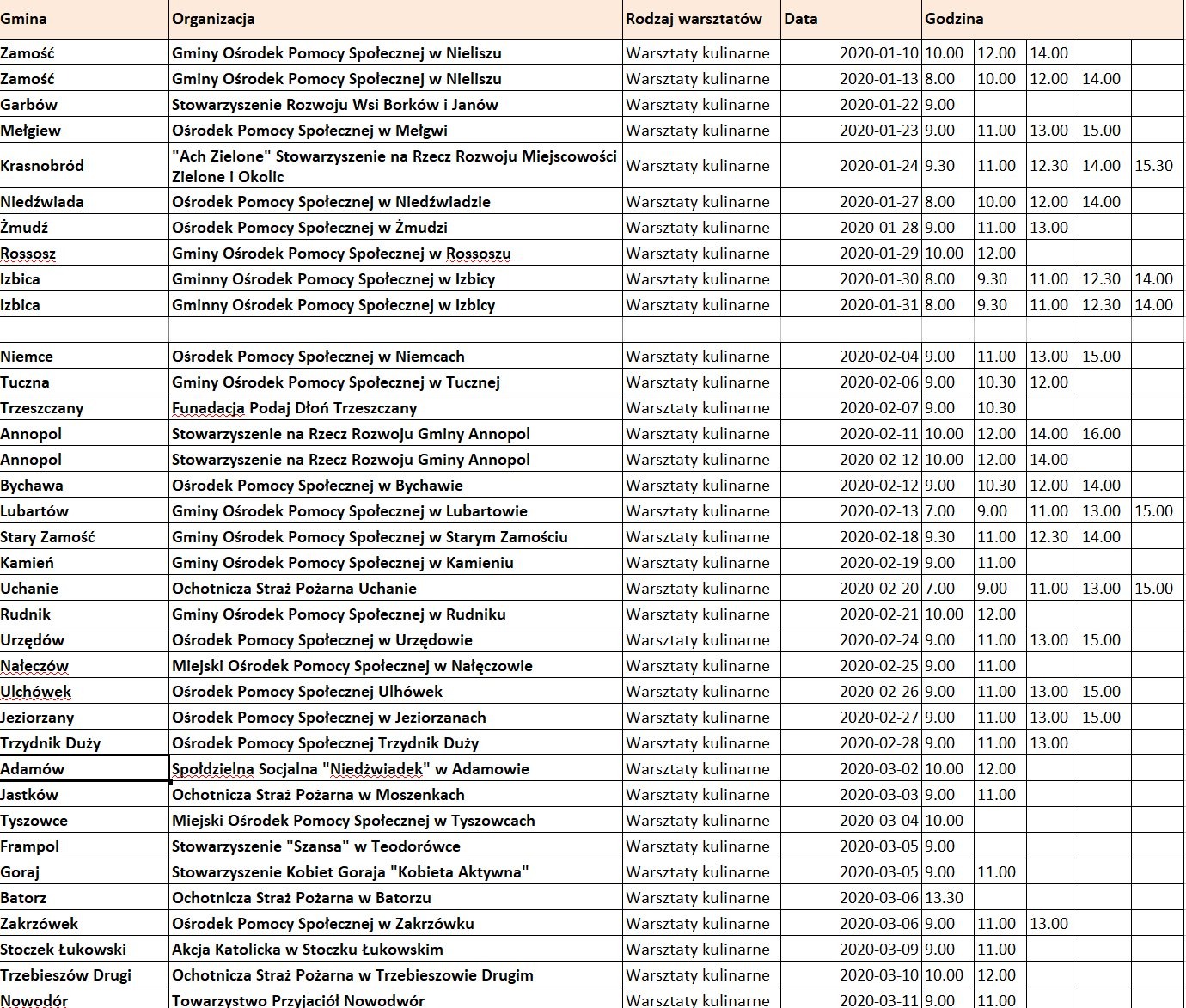Select the Organizacja column header
Viewport: 1186px width, 1008px height.
(x=395, y=19)
